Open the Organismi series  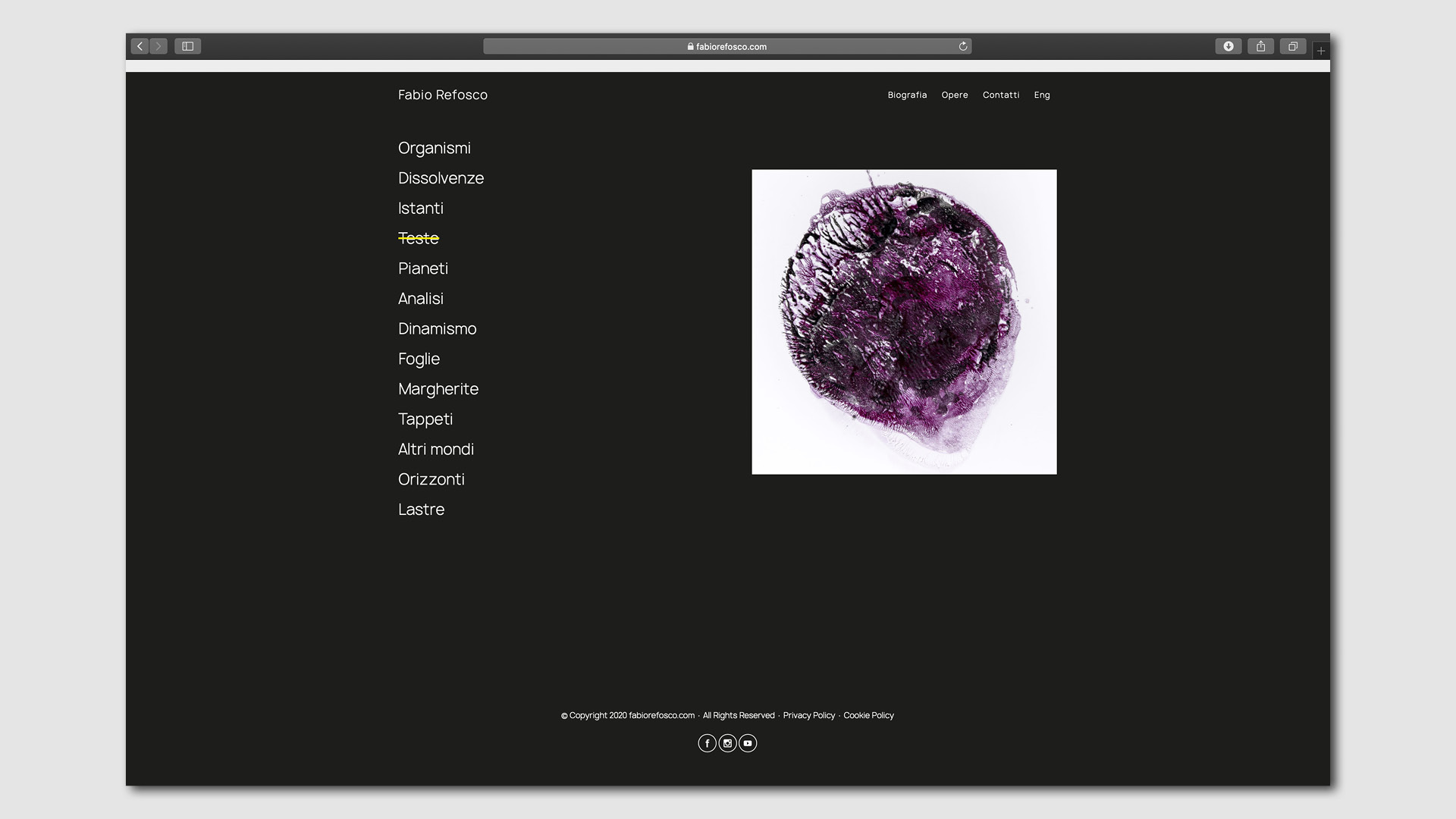coord(435,148)
